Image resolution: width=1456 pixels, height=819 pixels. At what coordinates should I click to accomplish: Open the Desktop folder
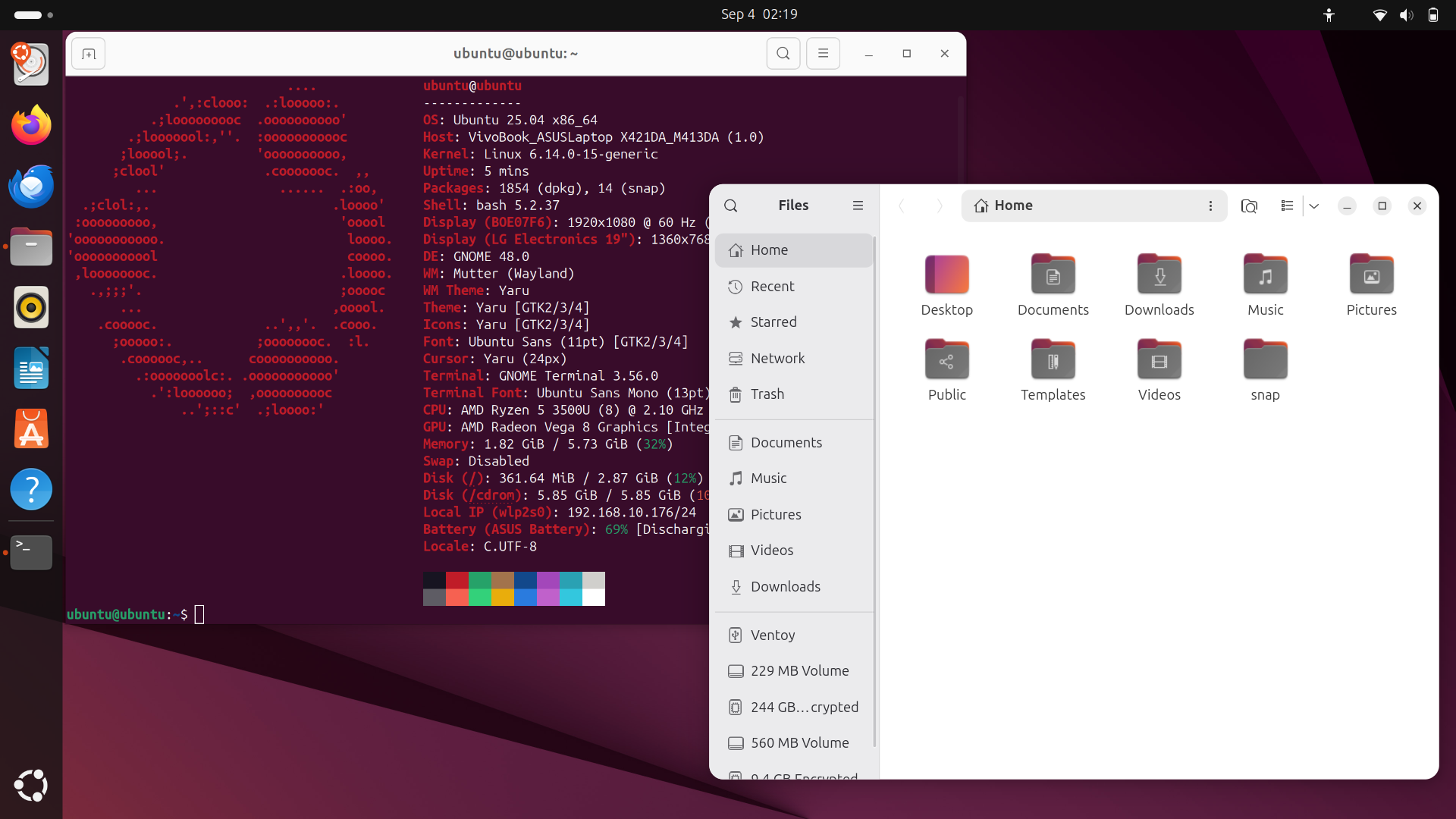tap(947, 286)
